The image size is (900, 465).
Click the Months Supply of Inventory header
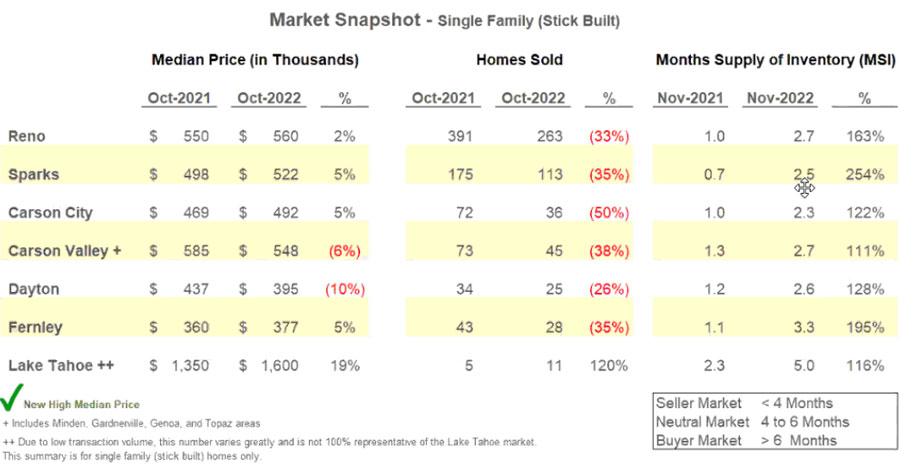click(x=771, y=60)
